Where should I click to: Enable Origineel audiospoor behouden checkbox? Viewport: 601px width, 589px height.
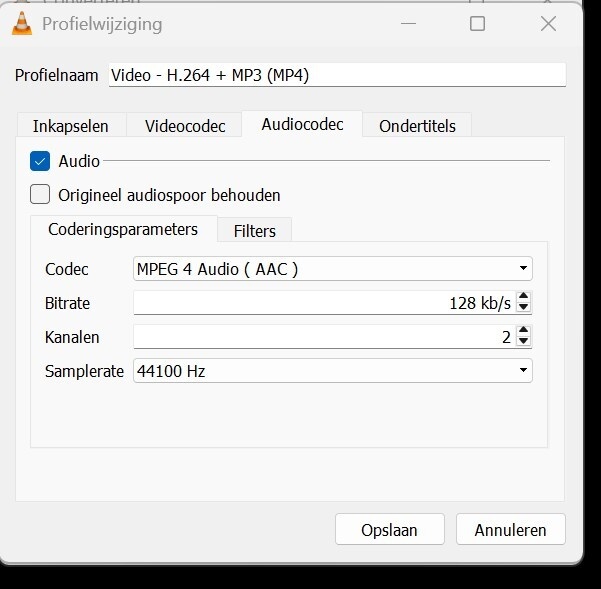(x=40, y=195)
